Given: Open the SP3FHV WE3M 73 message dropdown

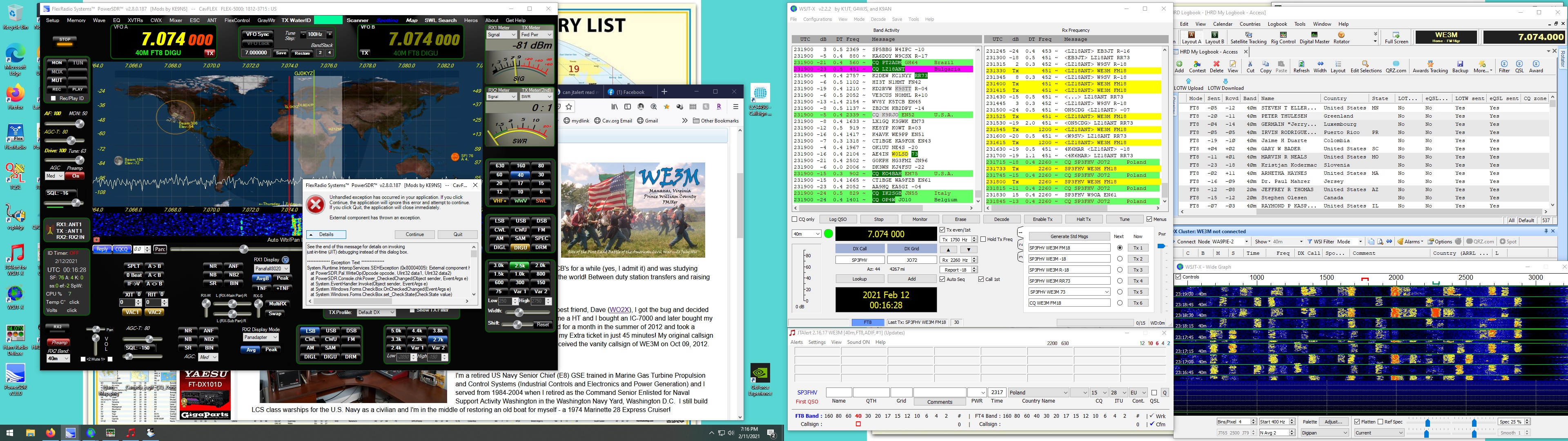Looking at the screenshot, I should tap(1069, 292).
